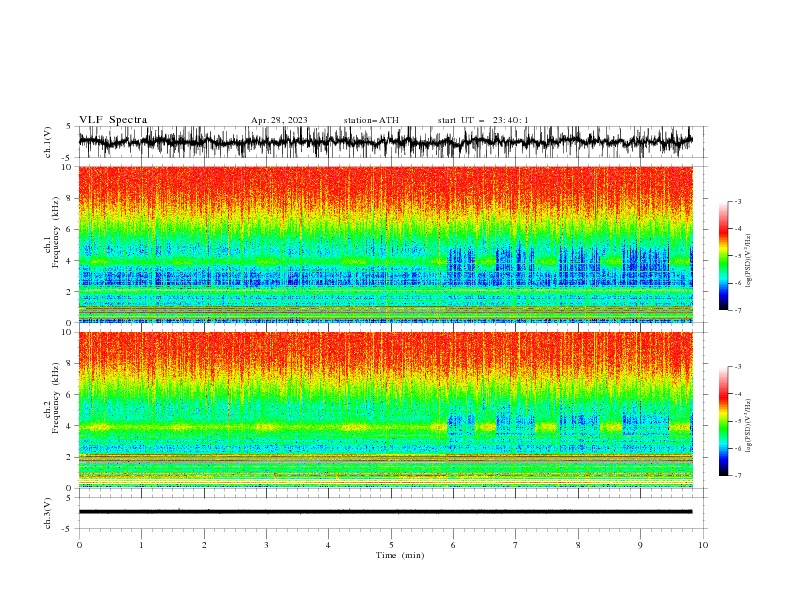Click the 'Time (min)' axis label
The image size is (792, 612).
point(400,555)
